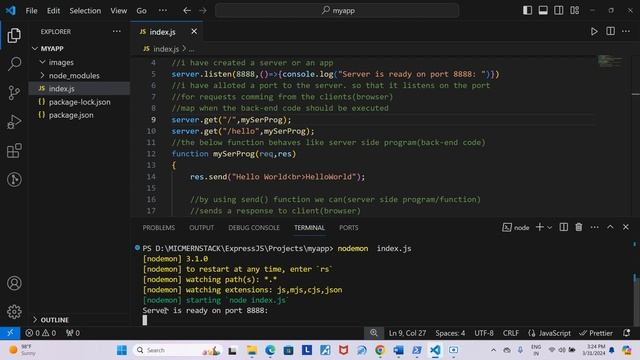Open the Go menu
The width and height of the screenshot is (640, 360).
(x=141, y=11)
